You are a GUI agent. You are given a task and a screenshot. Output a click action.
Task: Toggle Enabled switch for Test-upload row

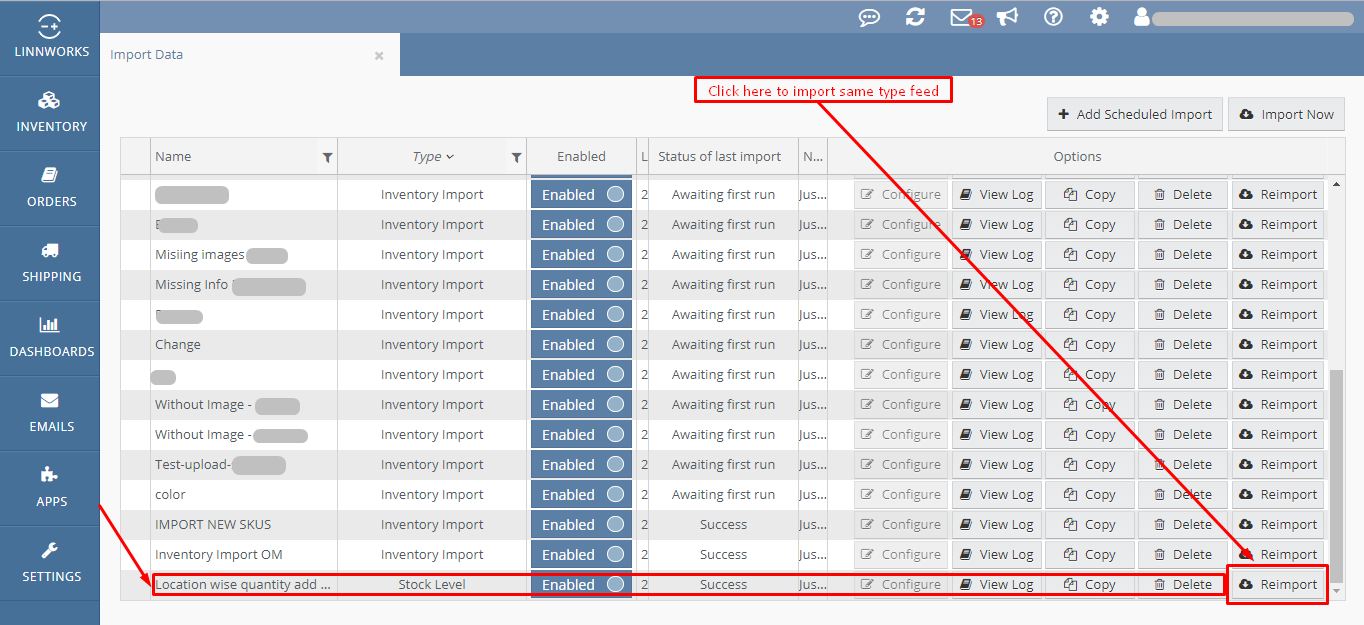[581, 465]
